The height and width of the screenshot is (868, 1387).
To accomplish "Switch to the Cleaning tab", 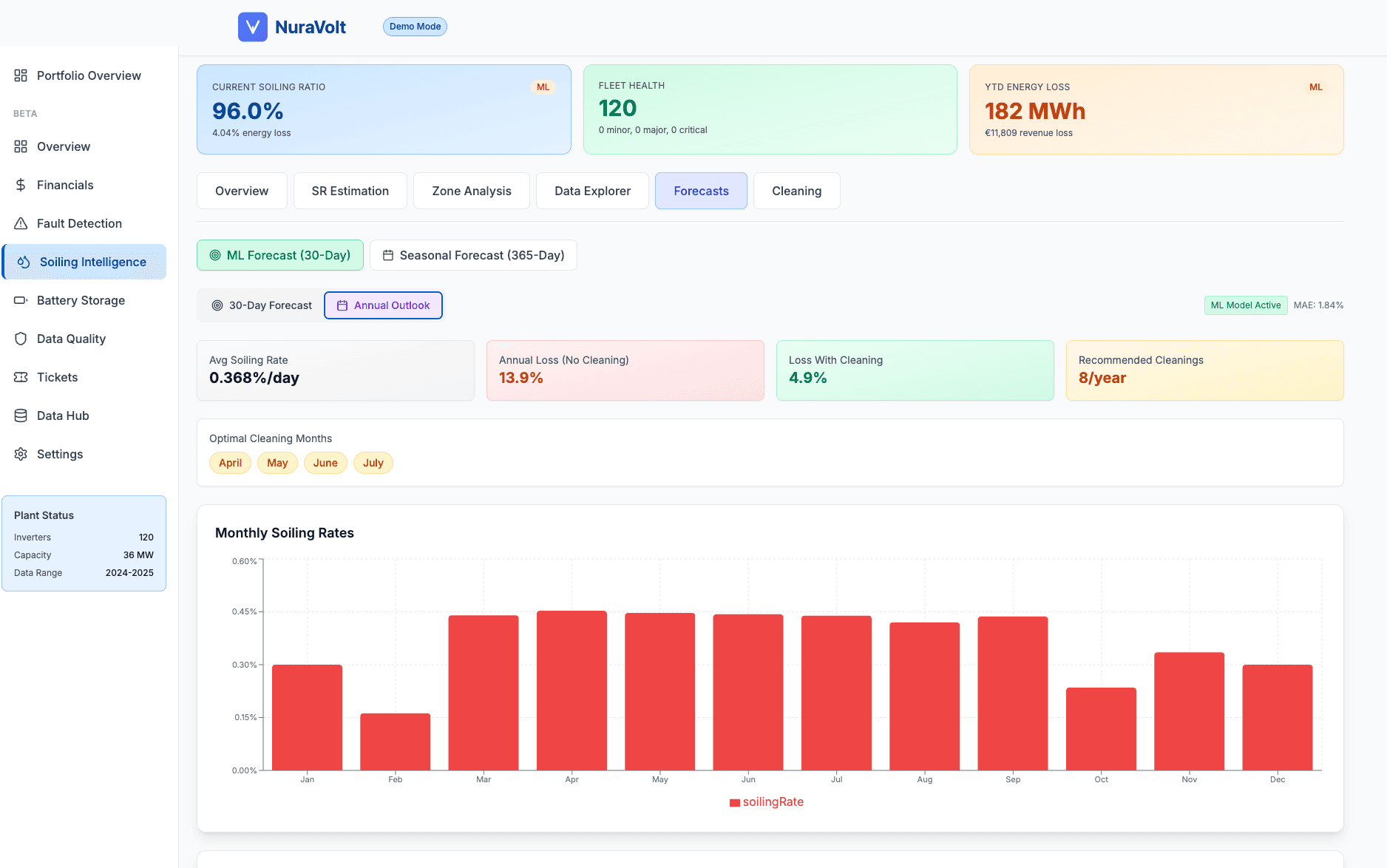I will 796,191.
